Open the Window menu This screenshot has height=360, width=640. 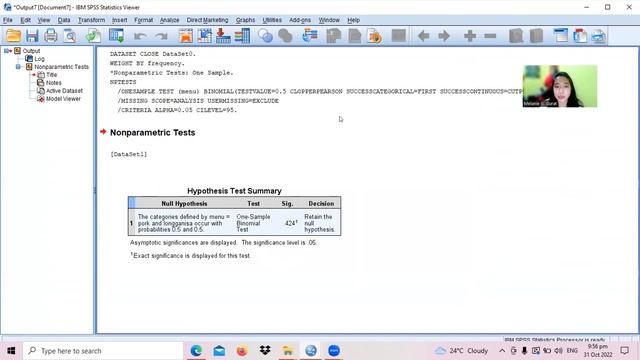pos(329,20)
